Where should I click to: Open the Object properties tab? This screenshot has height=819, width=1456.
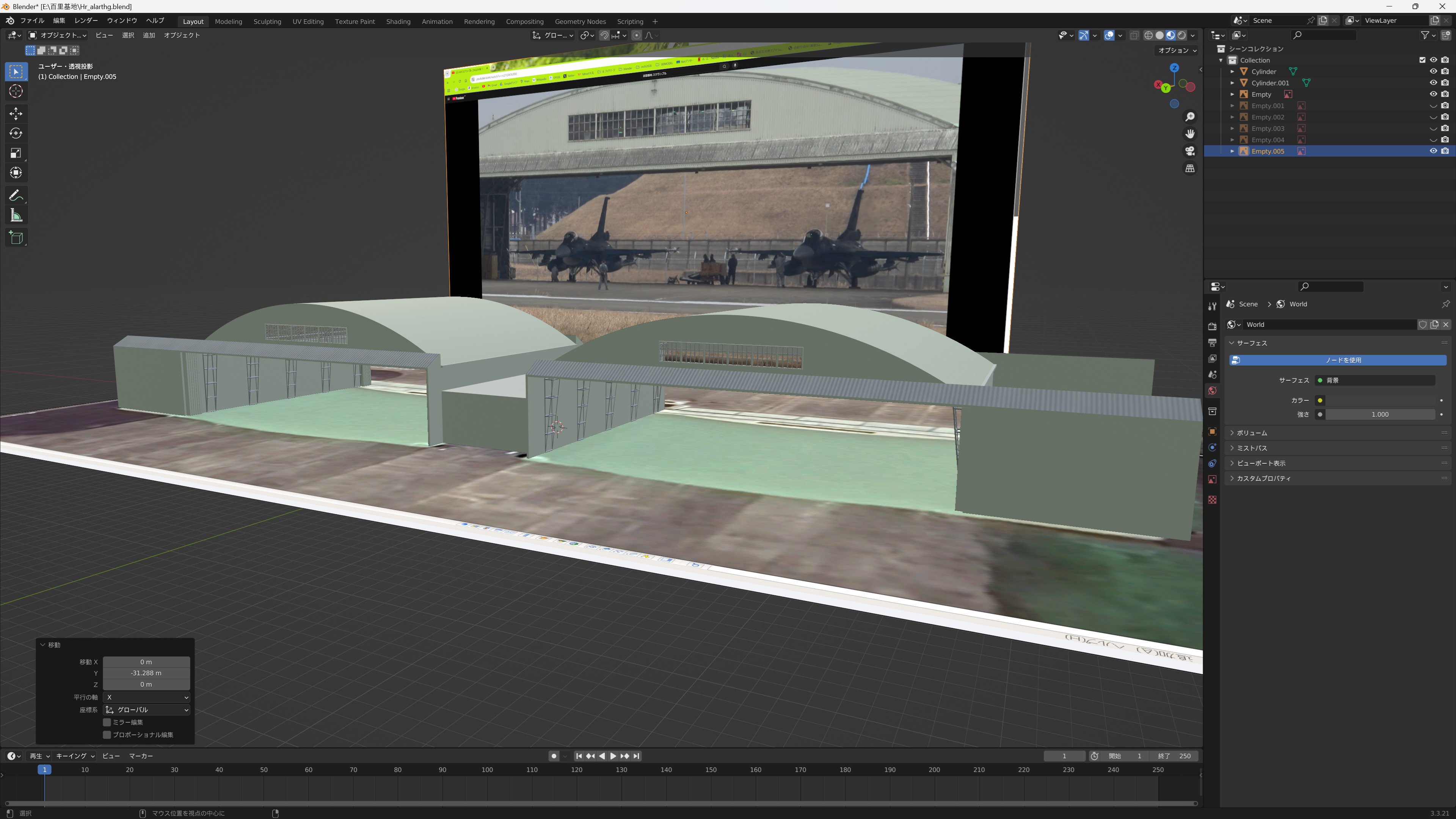click(1212, 431)
